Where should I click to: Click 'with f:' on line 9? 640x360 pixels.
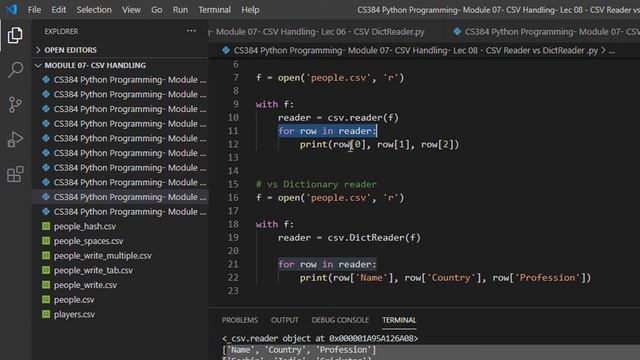coord(275,104)
